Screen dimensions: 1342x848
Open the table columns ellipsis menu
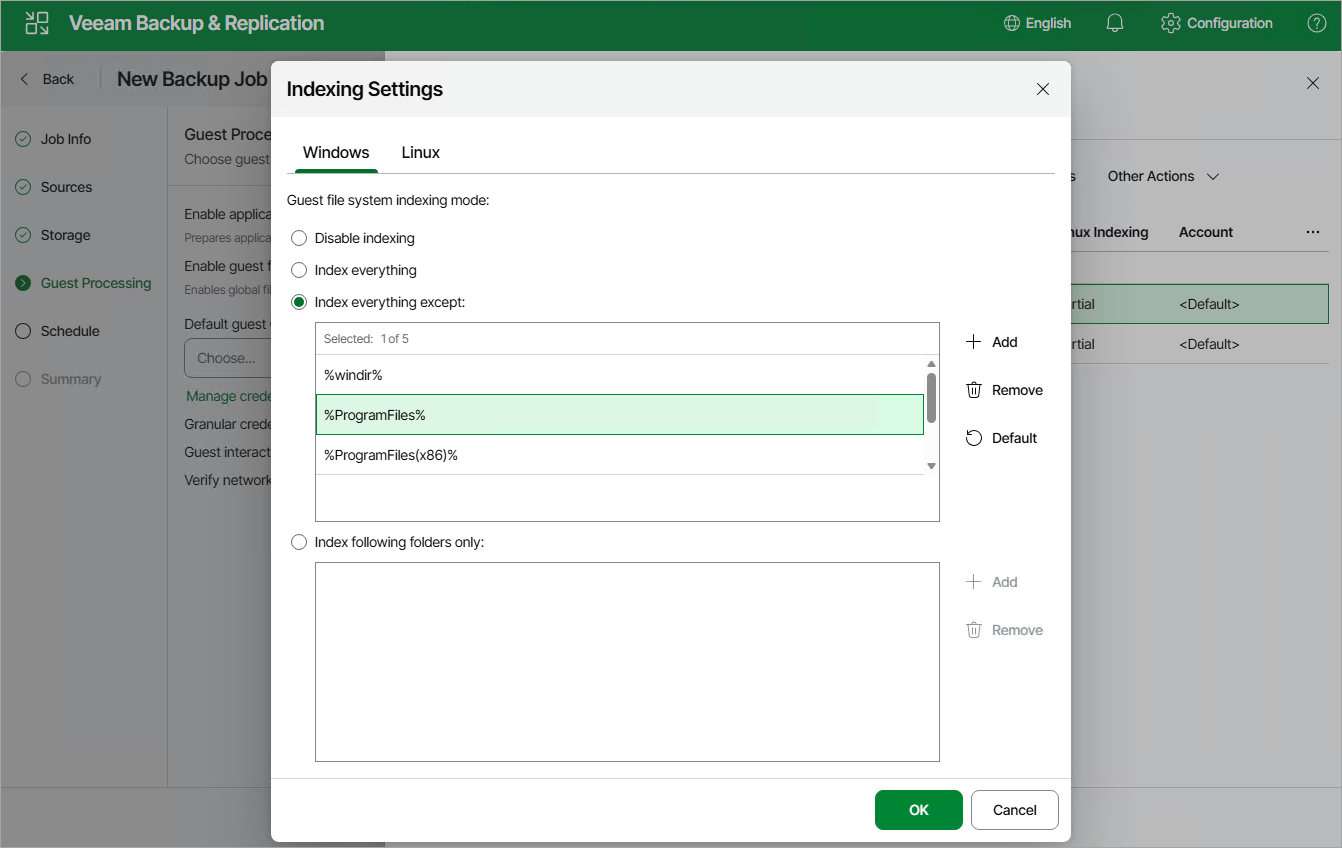tap(1313, 232)
